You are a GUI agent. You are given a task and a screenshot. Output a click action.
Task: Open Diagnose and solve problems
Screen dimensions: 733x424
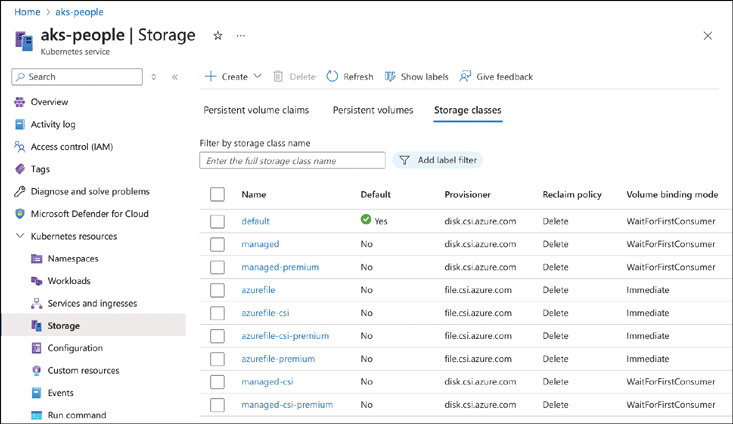(x=90, y=191)
